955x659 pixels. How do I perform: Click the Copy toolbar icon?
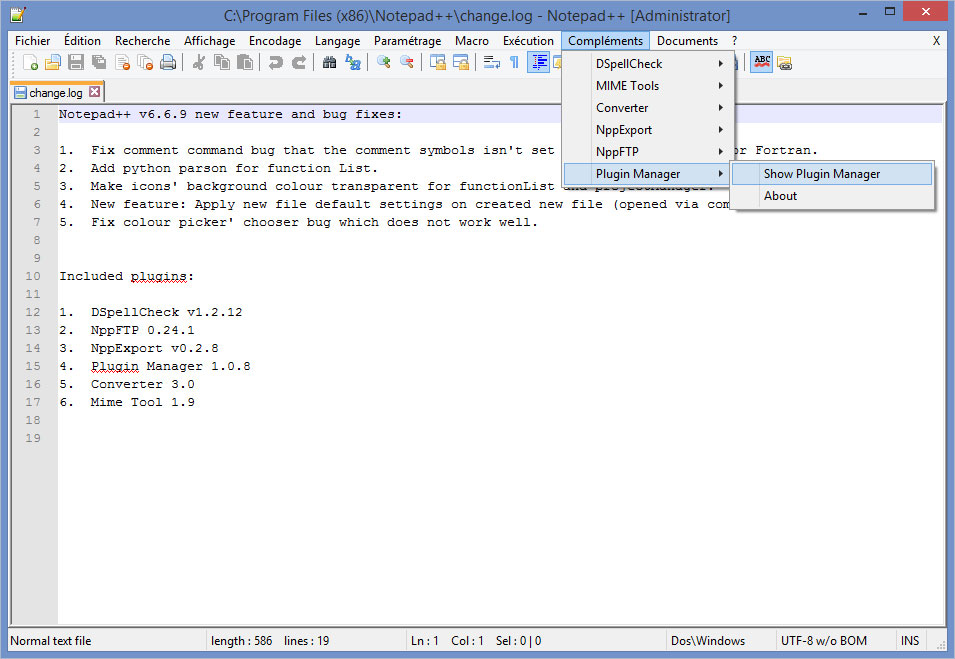pyautogui.click(x=222, y=63)
